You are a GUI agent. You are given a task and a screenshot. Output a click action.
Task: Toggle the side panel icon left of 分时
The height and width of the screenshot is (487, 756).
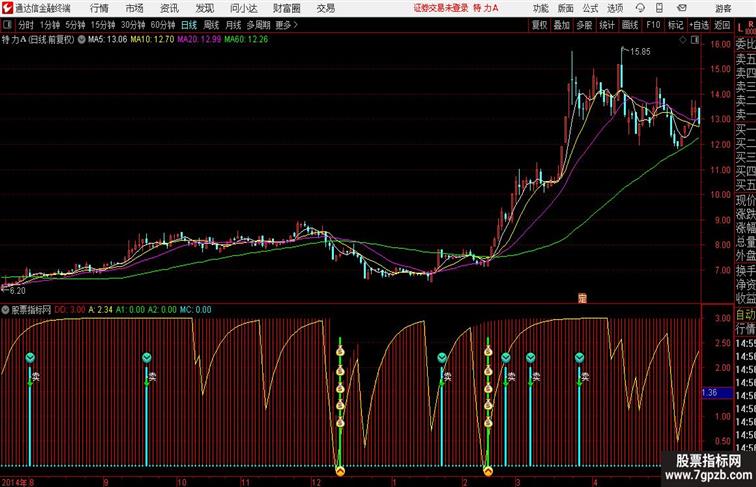point(7,25)
